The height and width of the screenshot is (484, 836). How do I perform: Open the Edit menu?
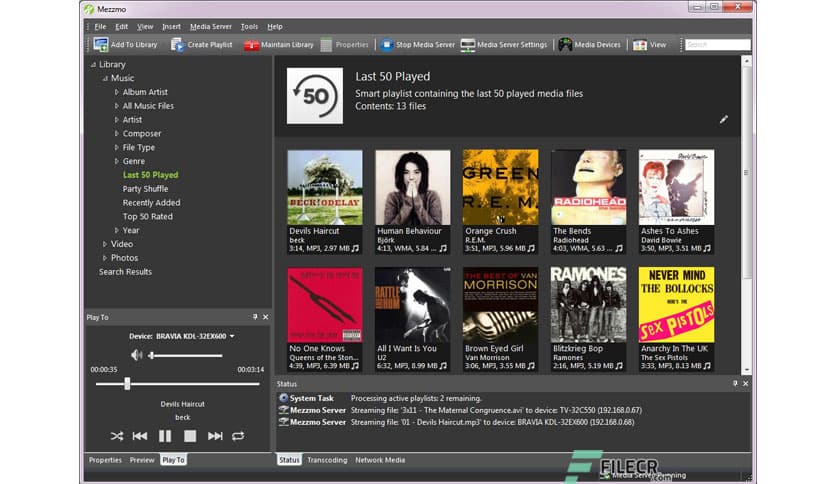[x=122, y=27]
